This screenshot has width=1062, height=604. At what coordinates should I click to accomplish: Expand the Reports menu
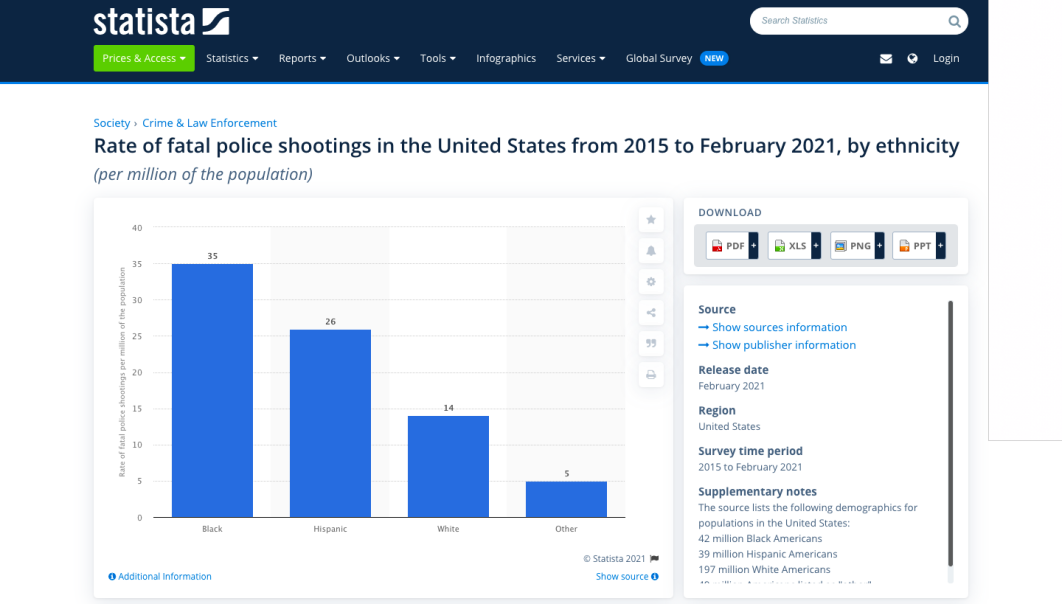pos(302,58)
